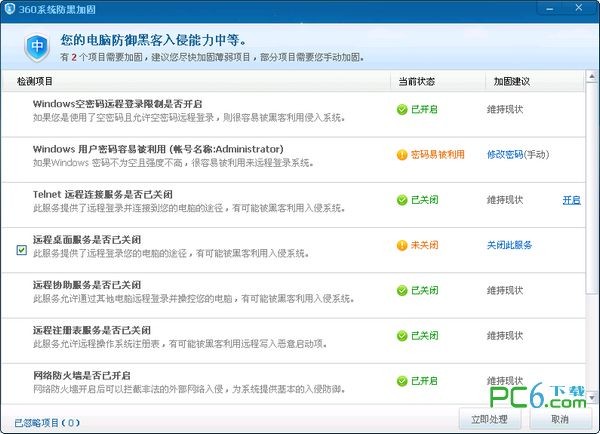600x434 pixels.
Task: Select 'Telnet 远程连接服务是否已关闭' title
Action: [x=103, y=194]
